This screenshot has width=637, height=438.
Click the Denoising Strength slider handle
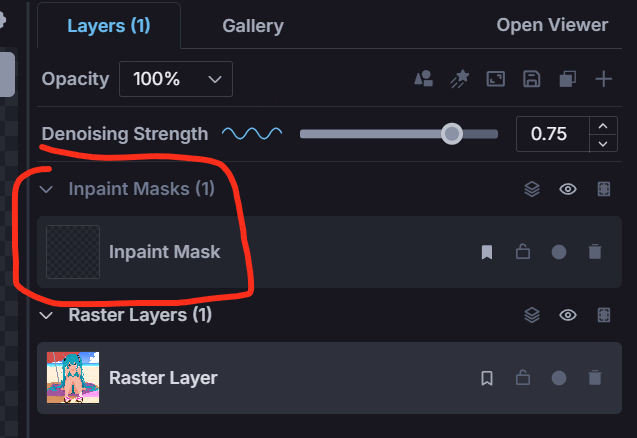coord(452,134)
